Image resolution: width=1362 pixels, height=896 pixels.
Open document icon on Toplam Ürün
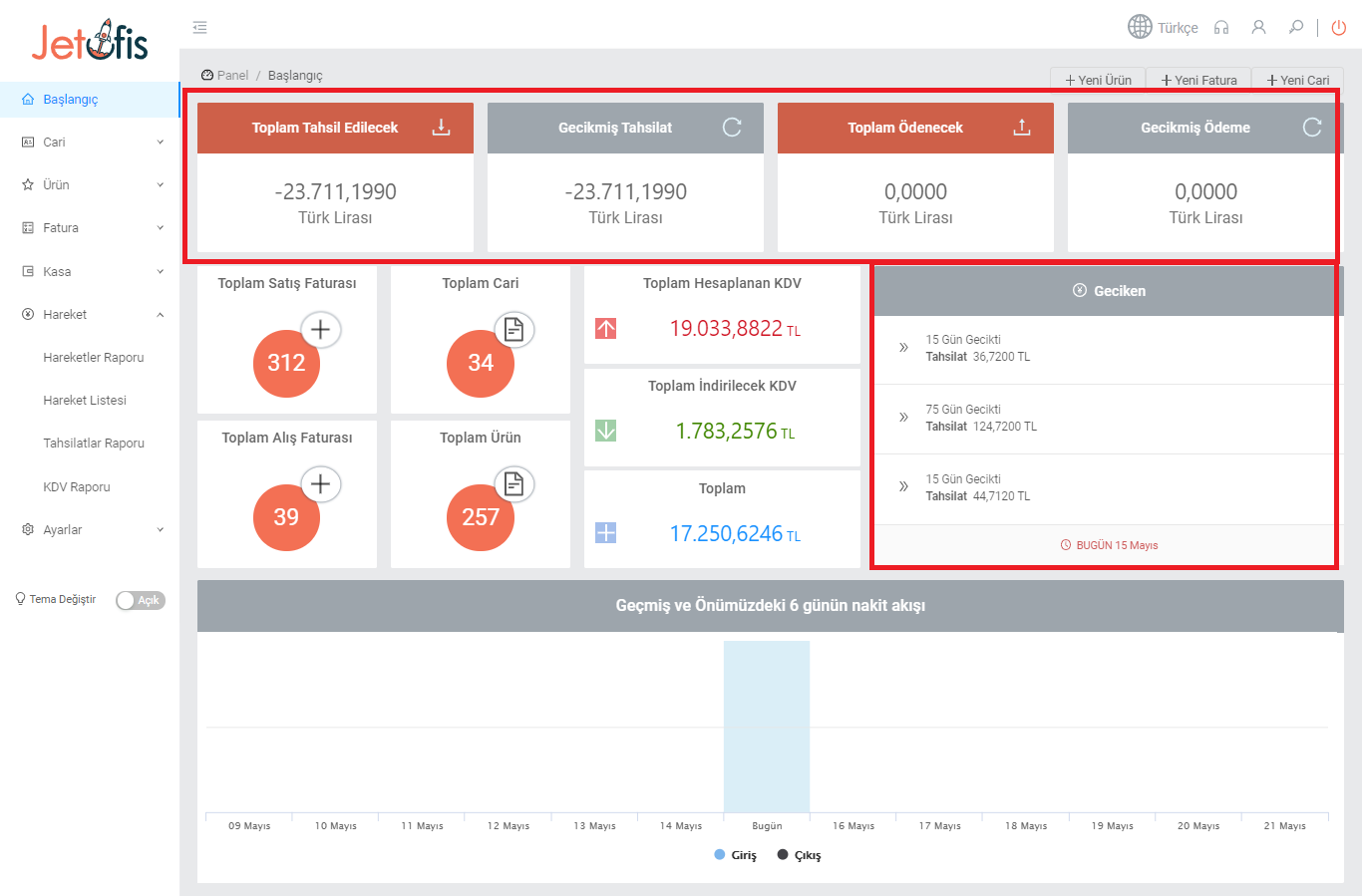point(514,484)
